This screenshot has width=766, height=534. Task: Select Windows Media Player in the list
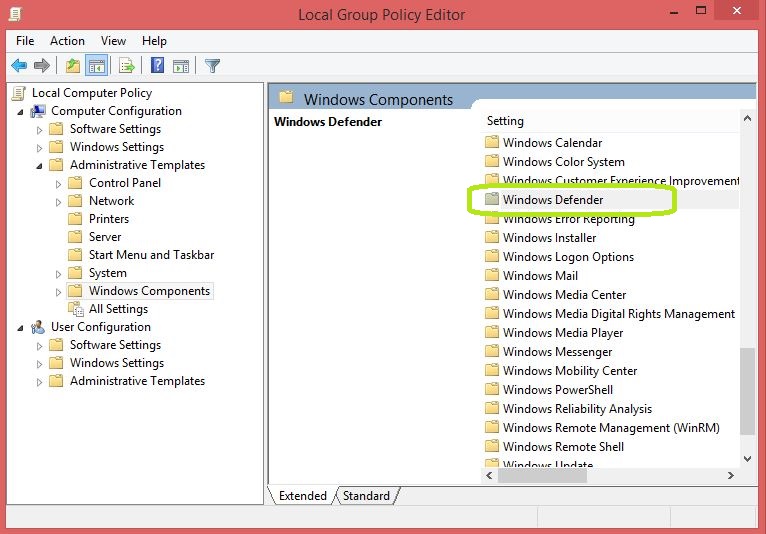coord(563,333)
